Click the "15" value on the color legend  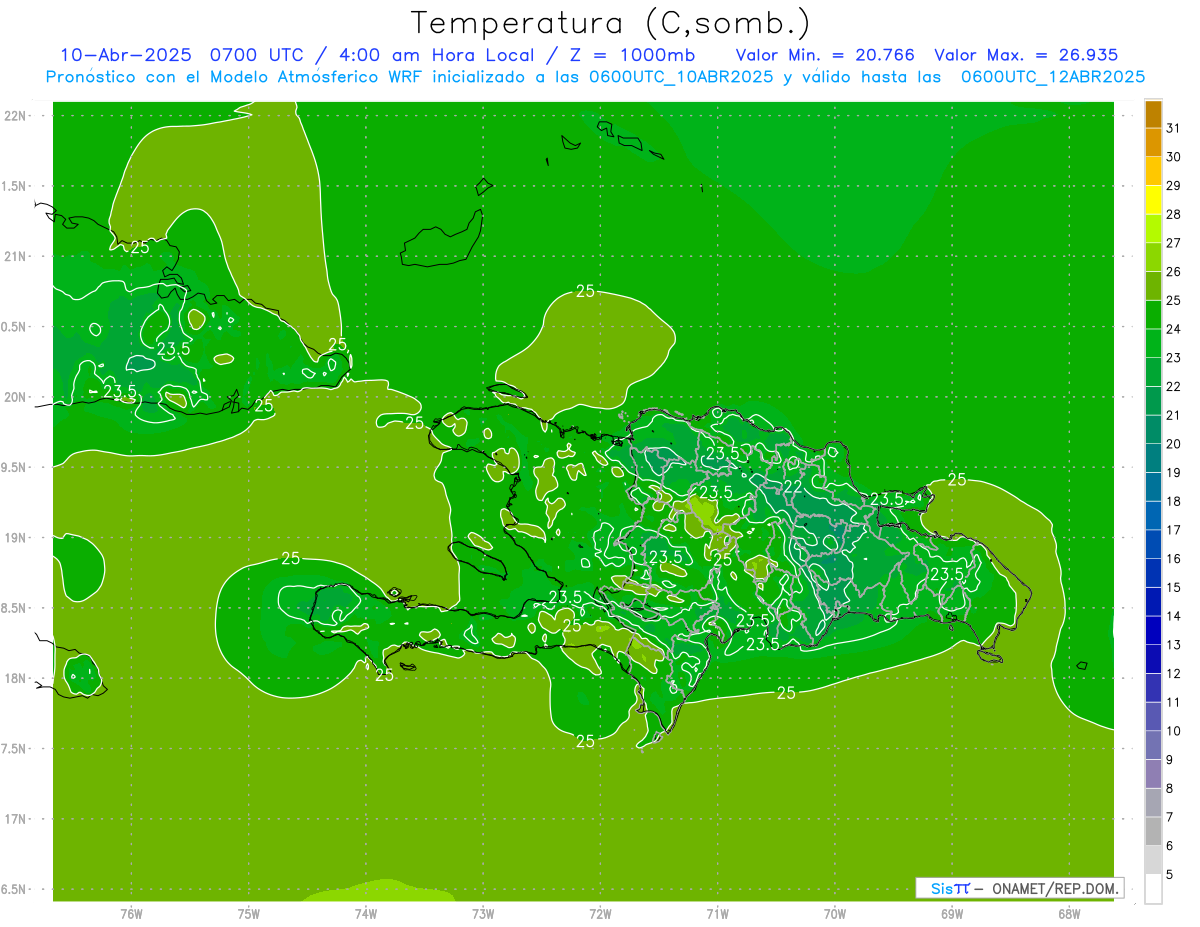pyautogui.click(x=1174, y=588)
